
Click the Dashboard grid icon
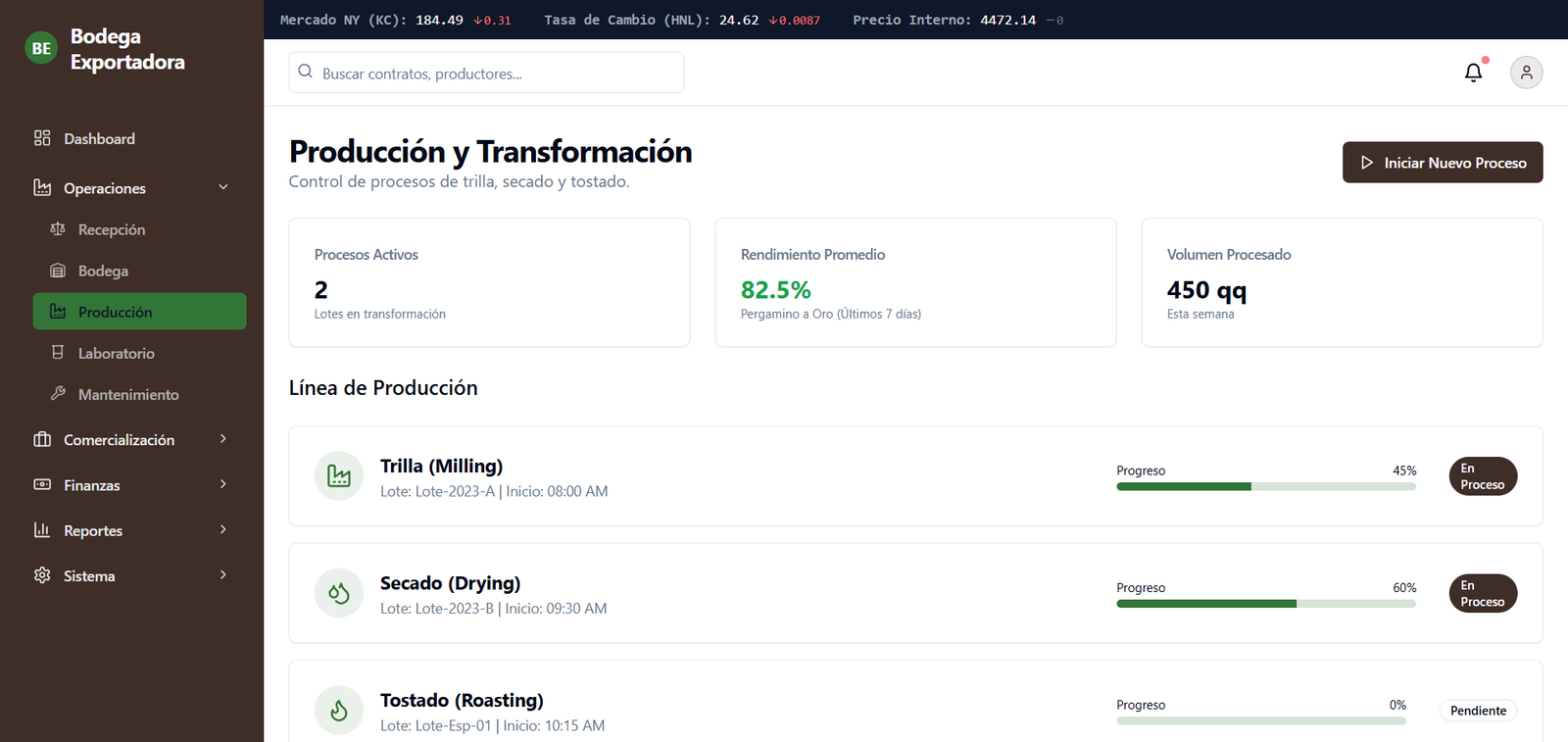coord(42,138)
